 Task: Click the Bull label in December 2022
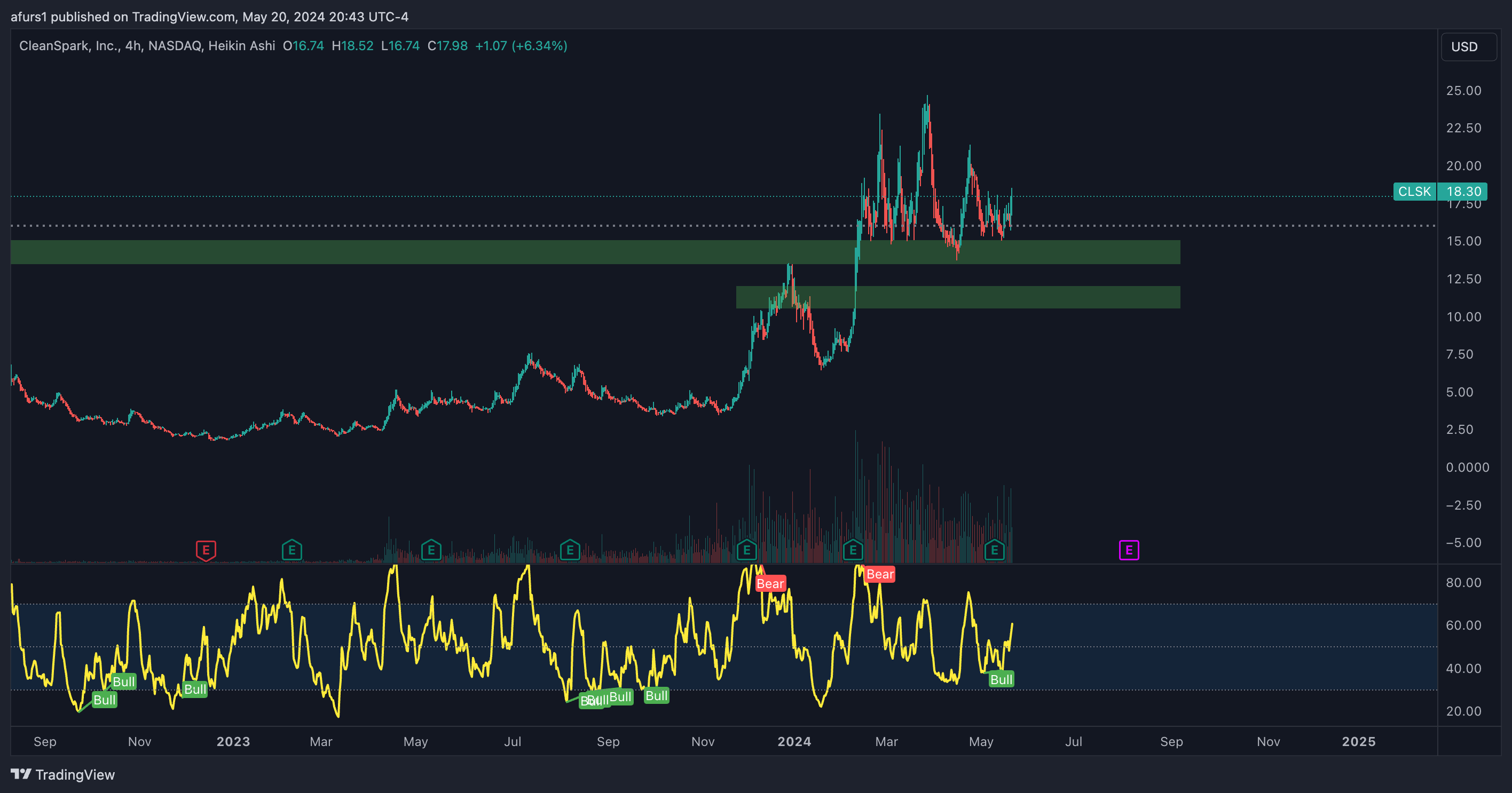[195, 689]
